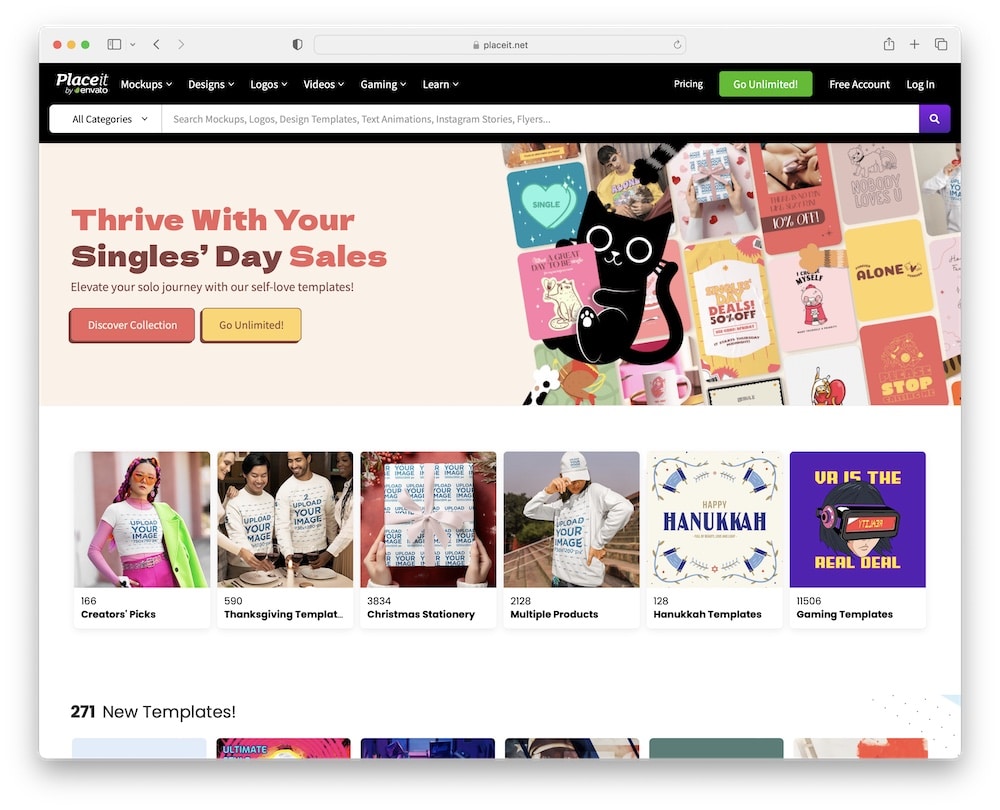Reload the page with the refresh icon
Image resolution: width=1000 pixels, height=810 pixels.
[x=677, y=45]
